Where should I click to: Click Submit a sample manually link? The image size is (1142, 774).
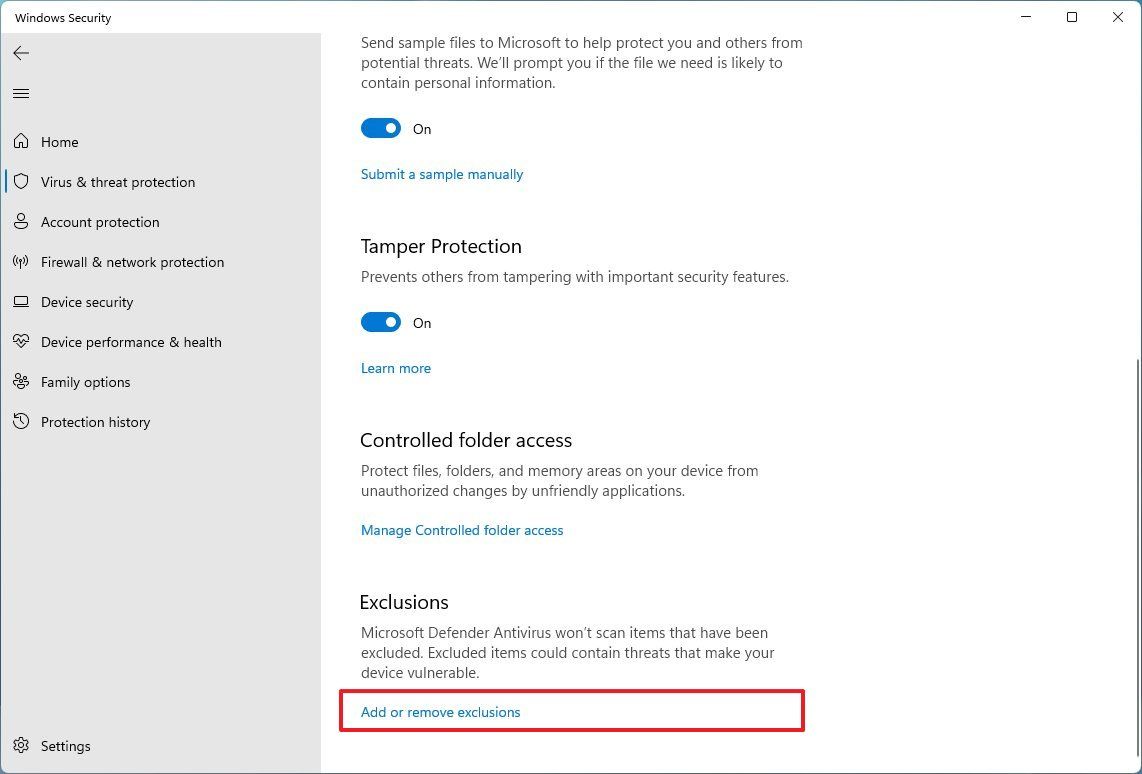[x=442, y=174]
